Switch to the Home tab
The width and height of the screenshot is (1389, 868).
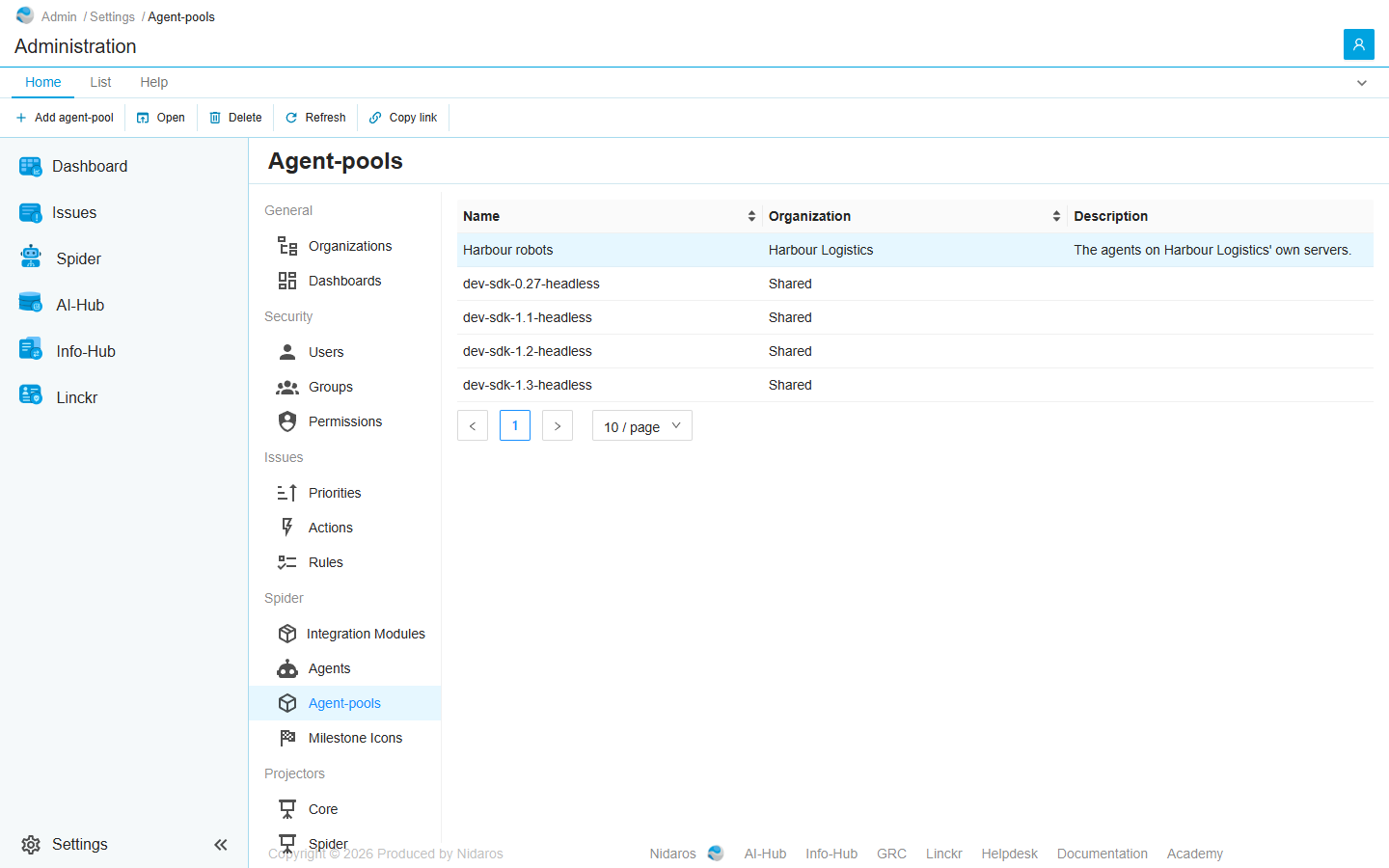pyautogui.click(x=43, y=82)
